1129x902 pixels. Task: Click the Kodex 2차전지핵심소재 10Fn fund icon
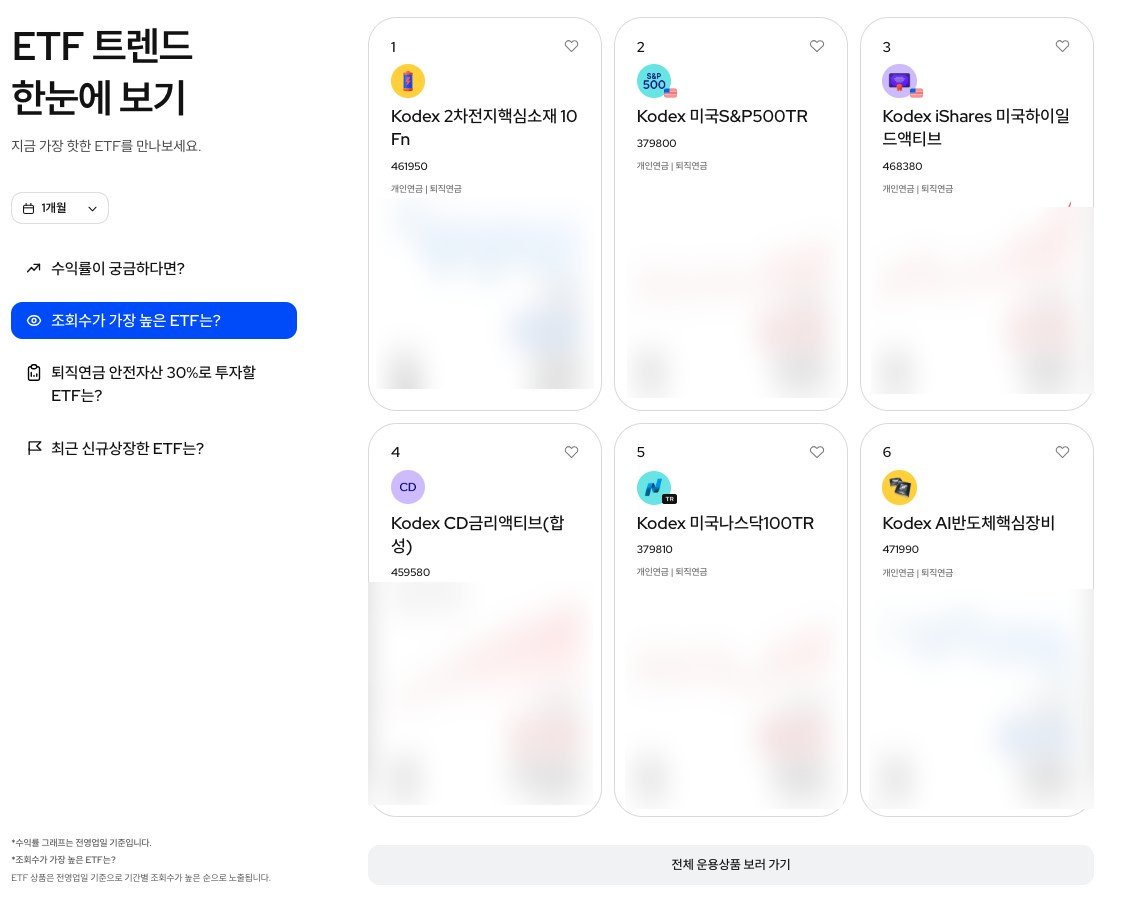point(408,80)
